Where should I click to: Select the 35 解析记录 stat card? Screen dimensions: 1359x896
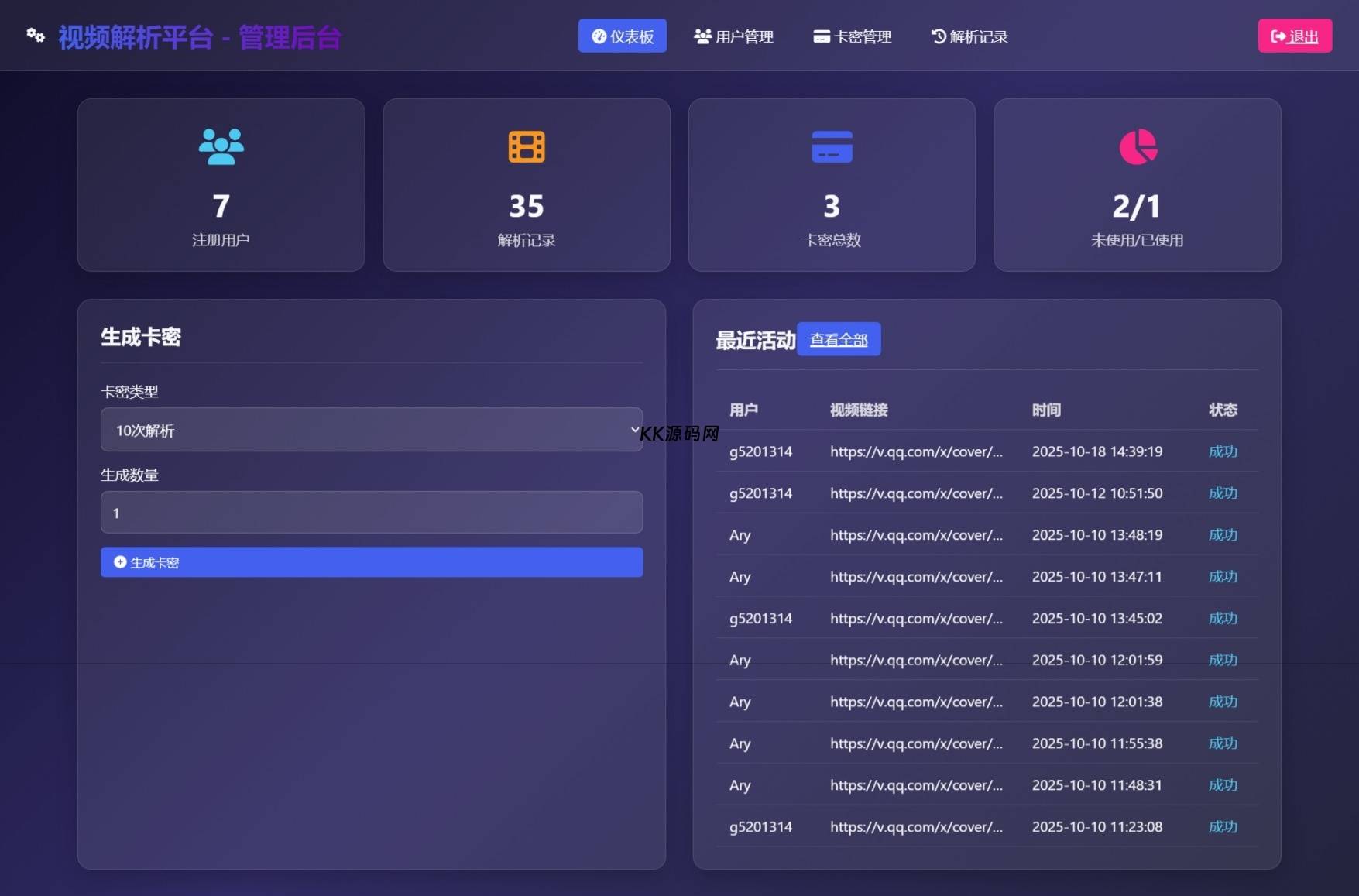tap(527, 185)
